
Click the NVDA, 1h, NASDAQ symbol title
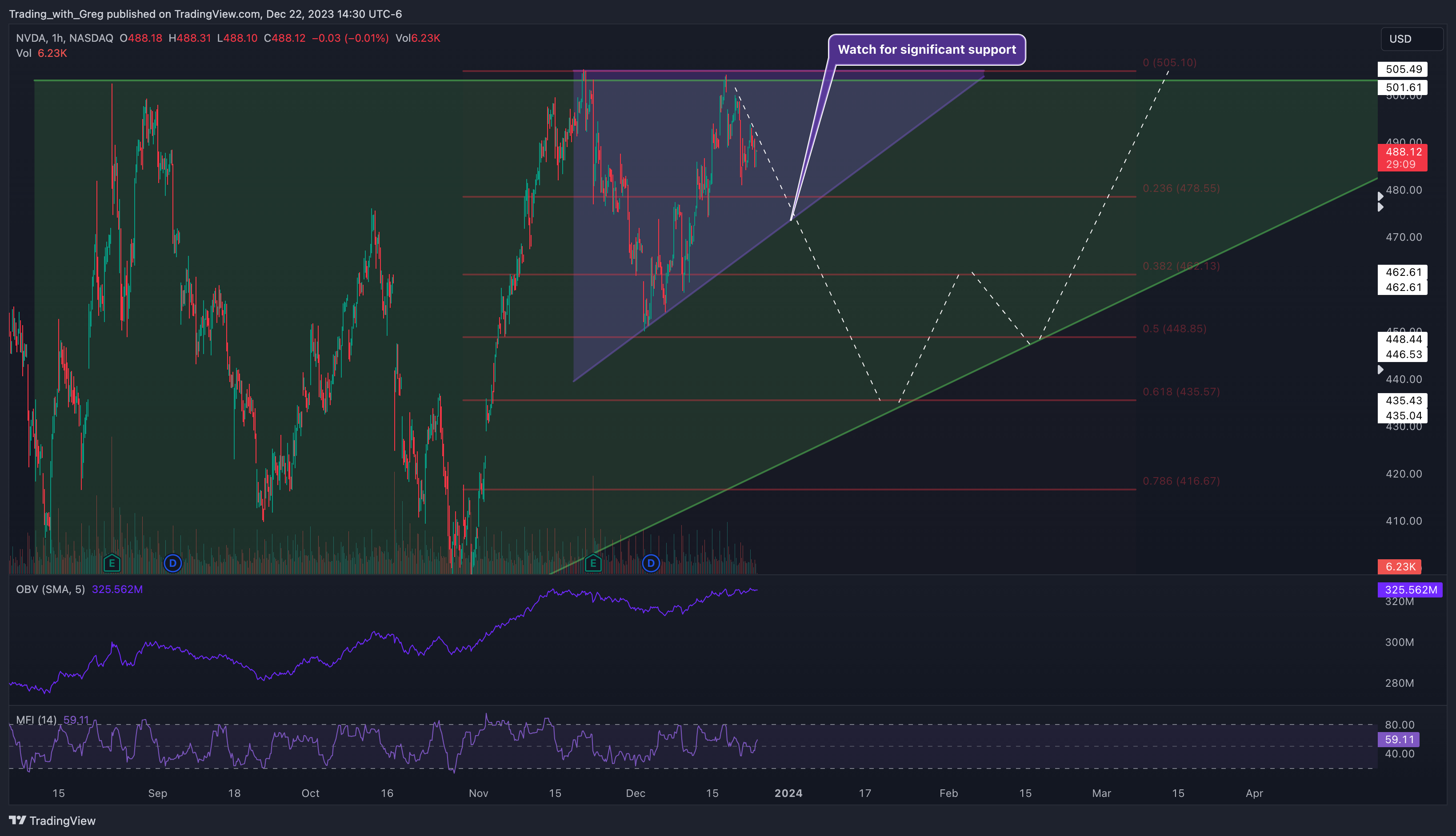(x=64, y=38)
